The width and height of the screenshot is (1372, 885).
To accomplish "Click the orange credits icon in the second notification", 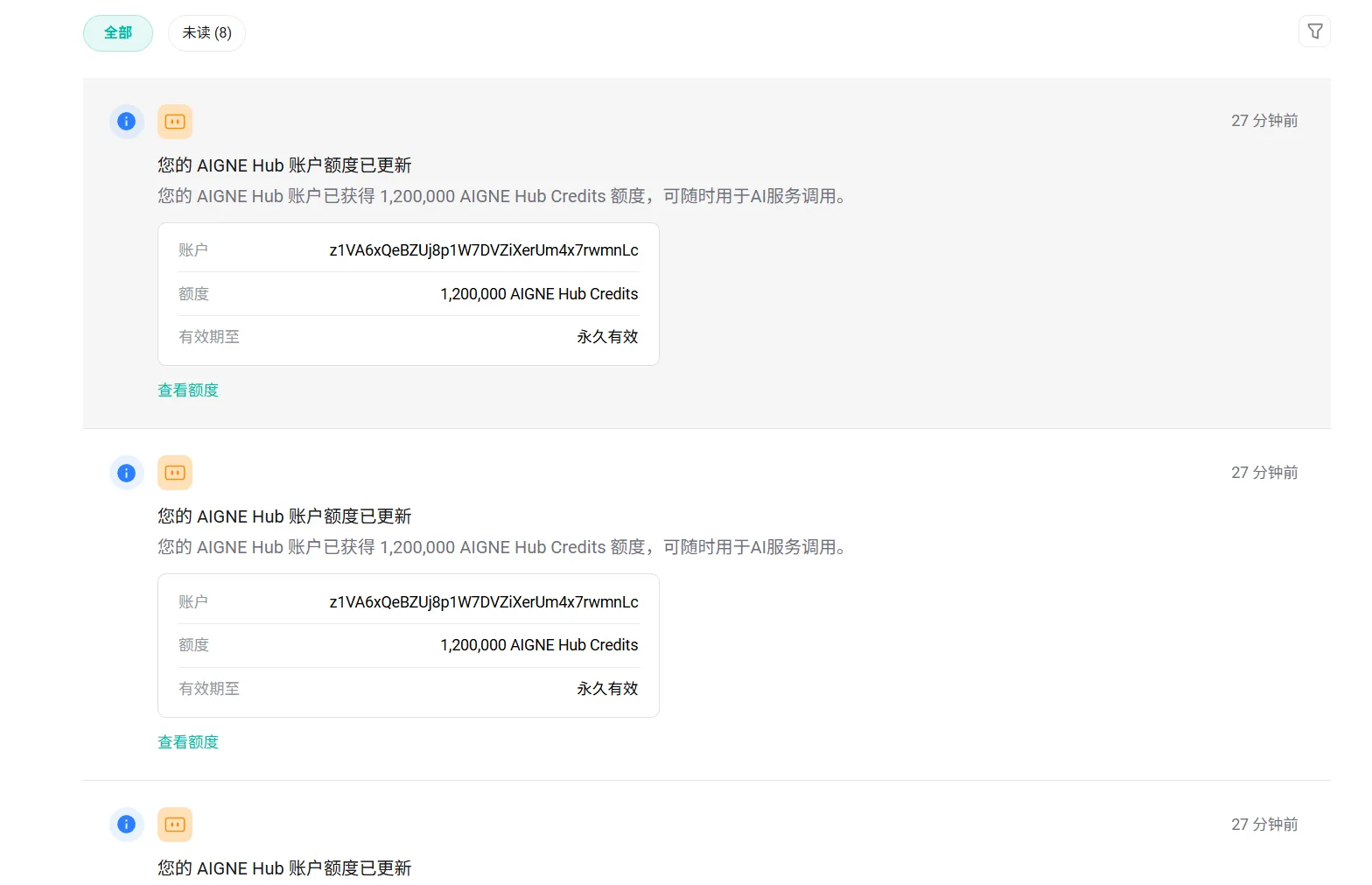I will [175, 474].
